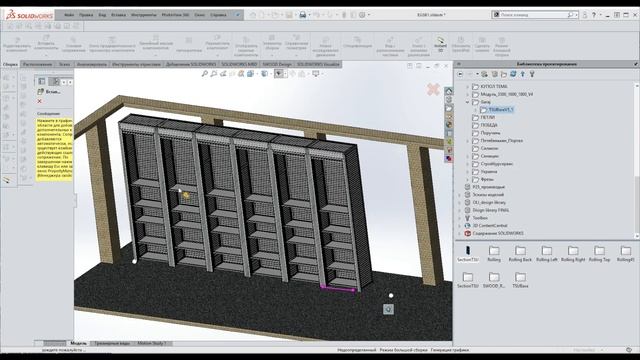Click the TSUBase folder thumbnail
Image resolution: width=640 pixels, height=360 pixels.
coord(520,280)
